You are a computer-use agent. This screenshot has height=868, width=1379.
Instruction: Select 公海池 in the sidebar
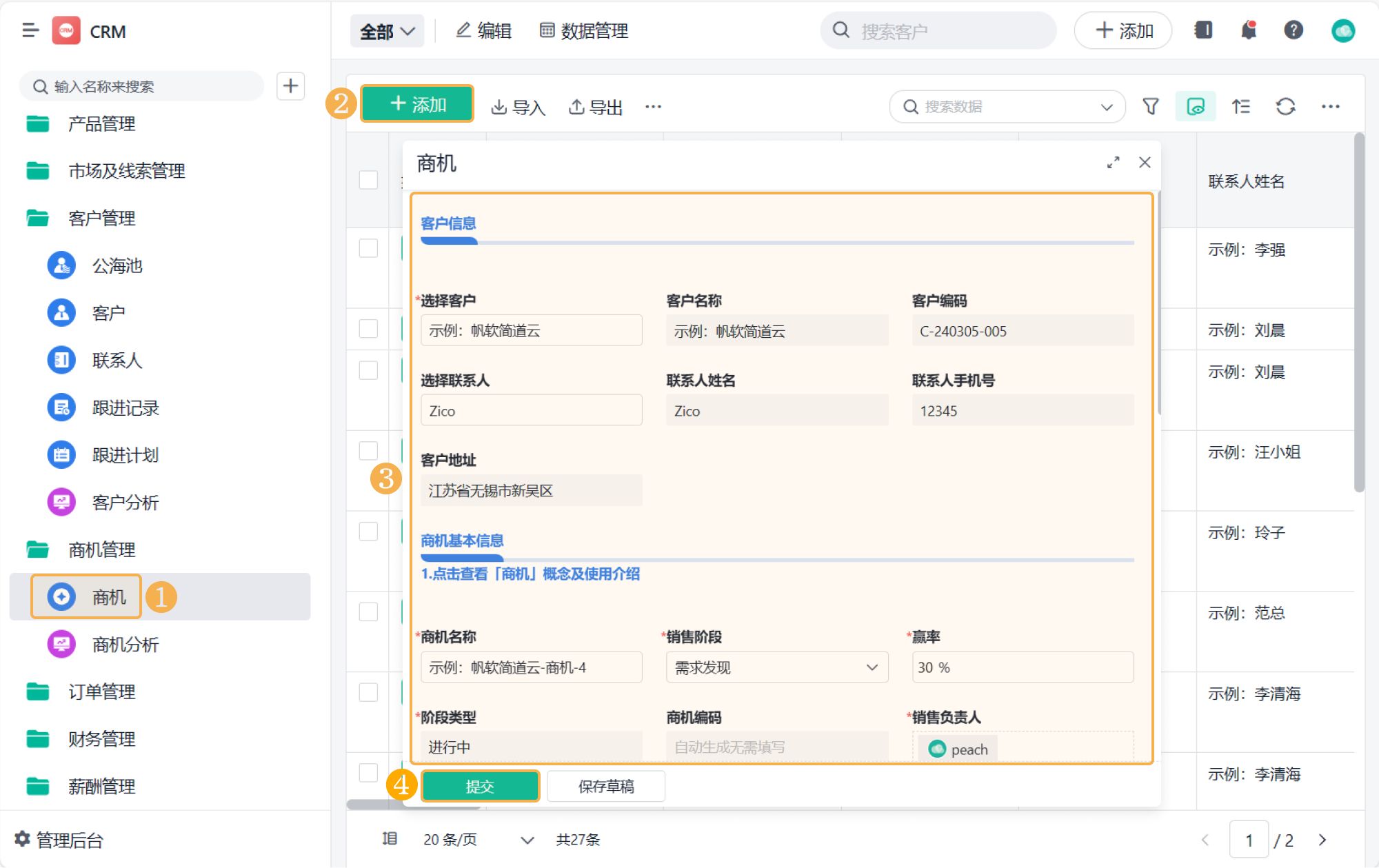tap(117, 265)
